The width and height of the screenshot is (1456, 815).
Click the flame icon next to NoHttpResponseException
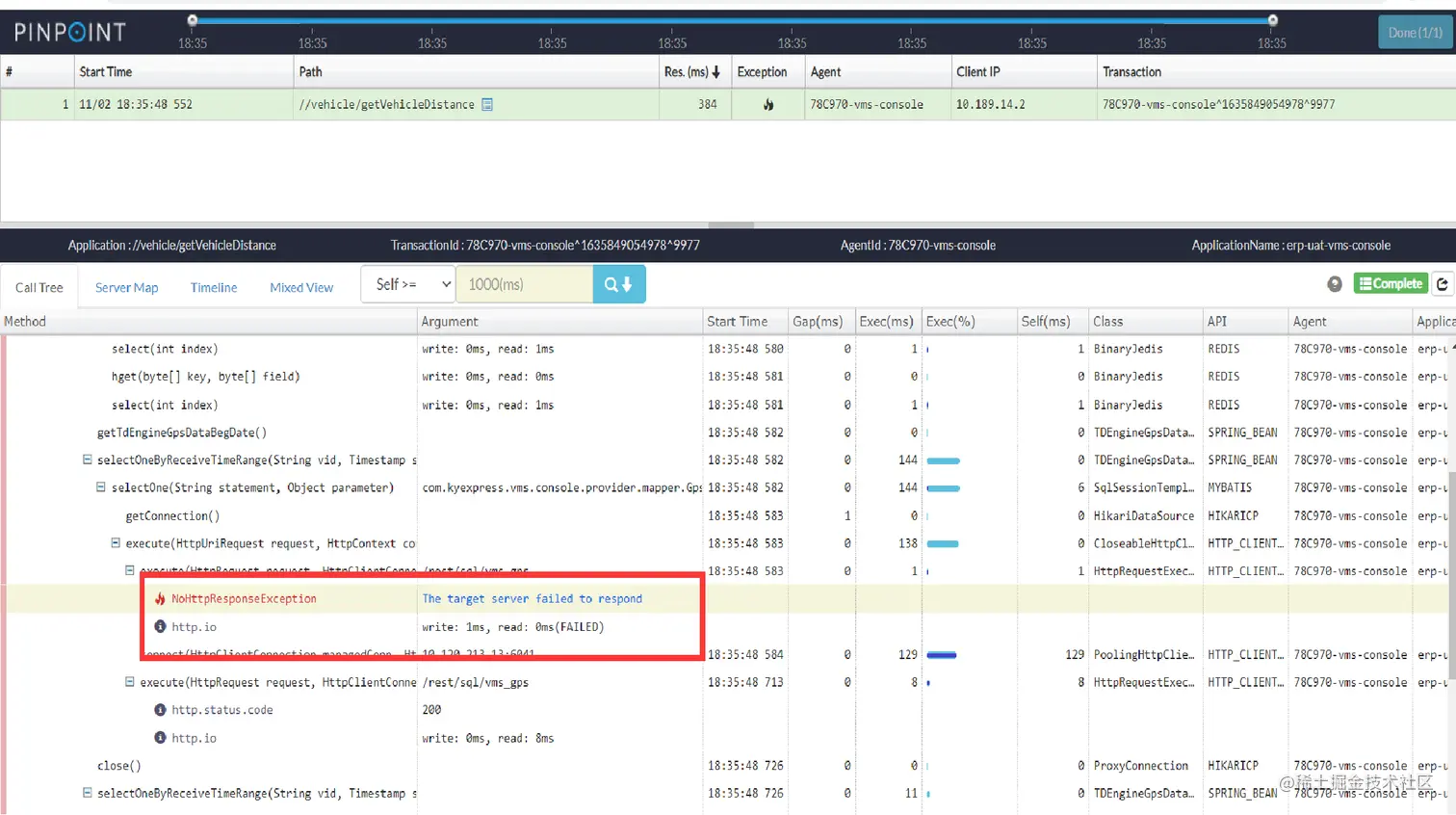[161, 599]
